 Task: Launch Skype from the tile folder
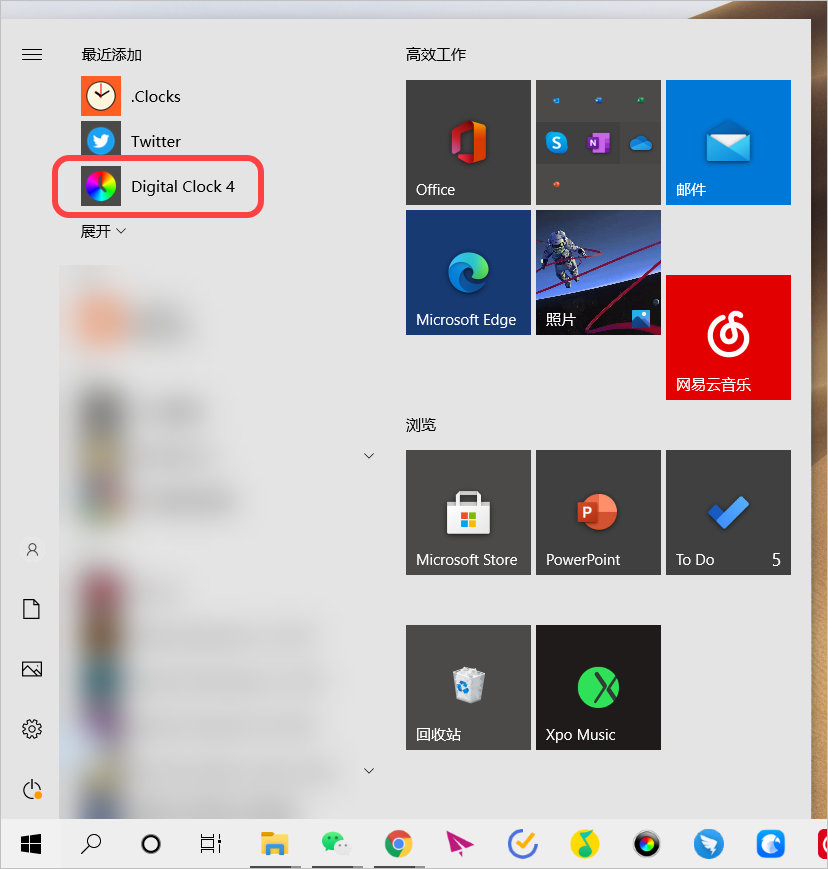point(556,143)
